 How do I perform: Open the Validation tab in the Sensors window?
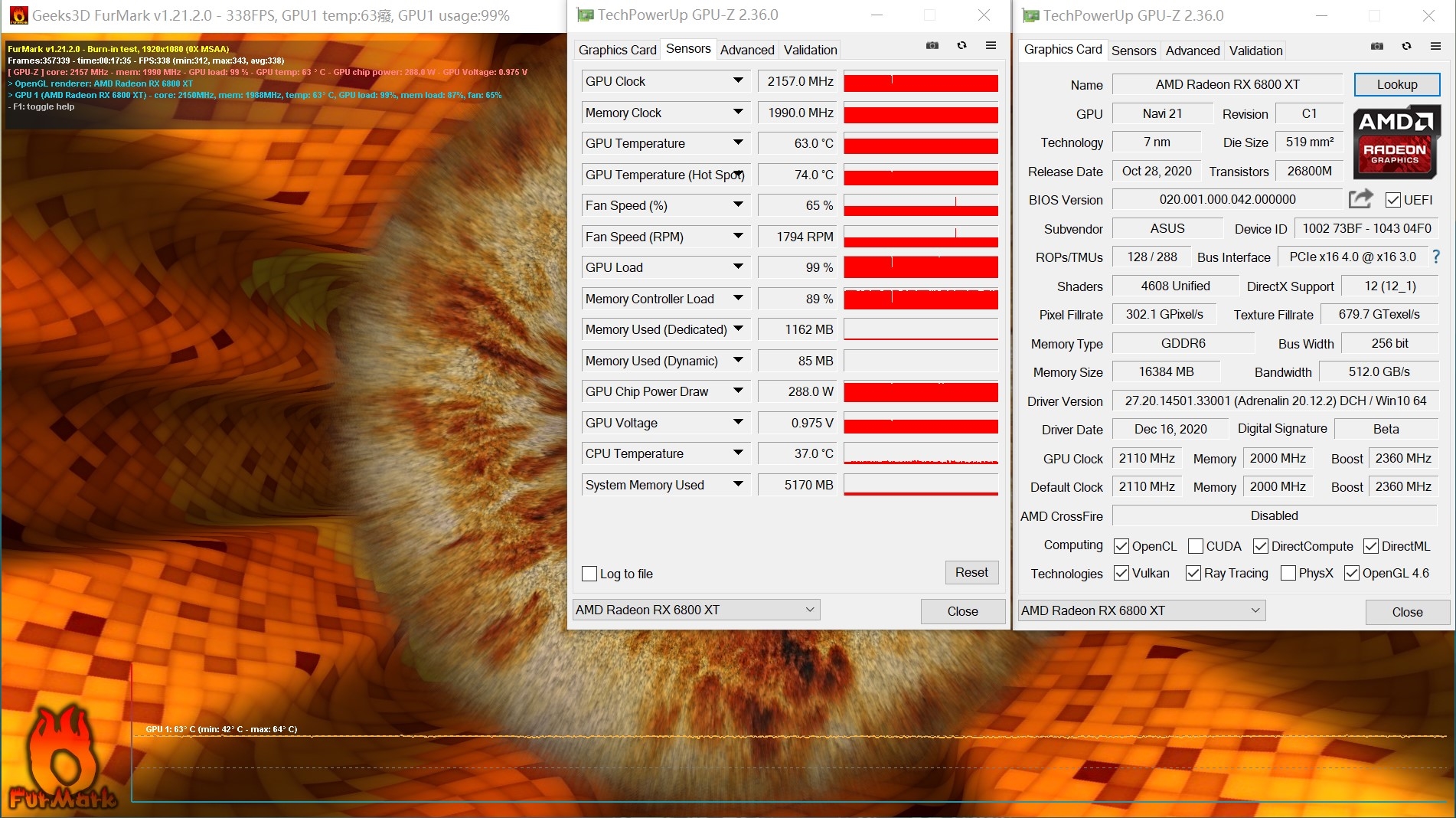[810, 50]
